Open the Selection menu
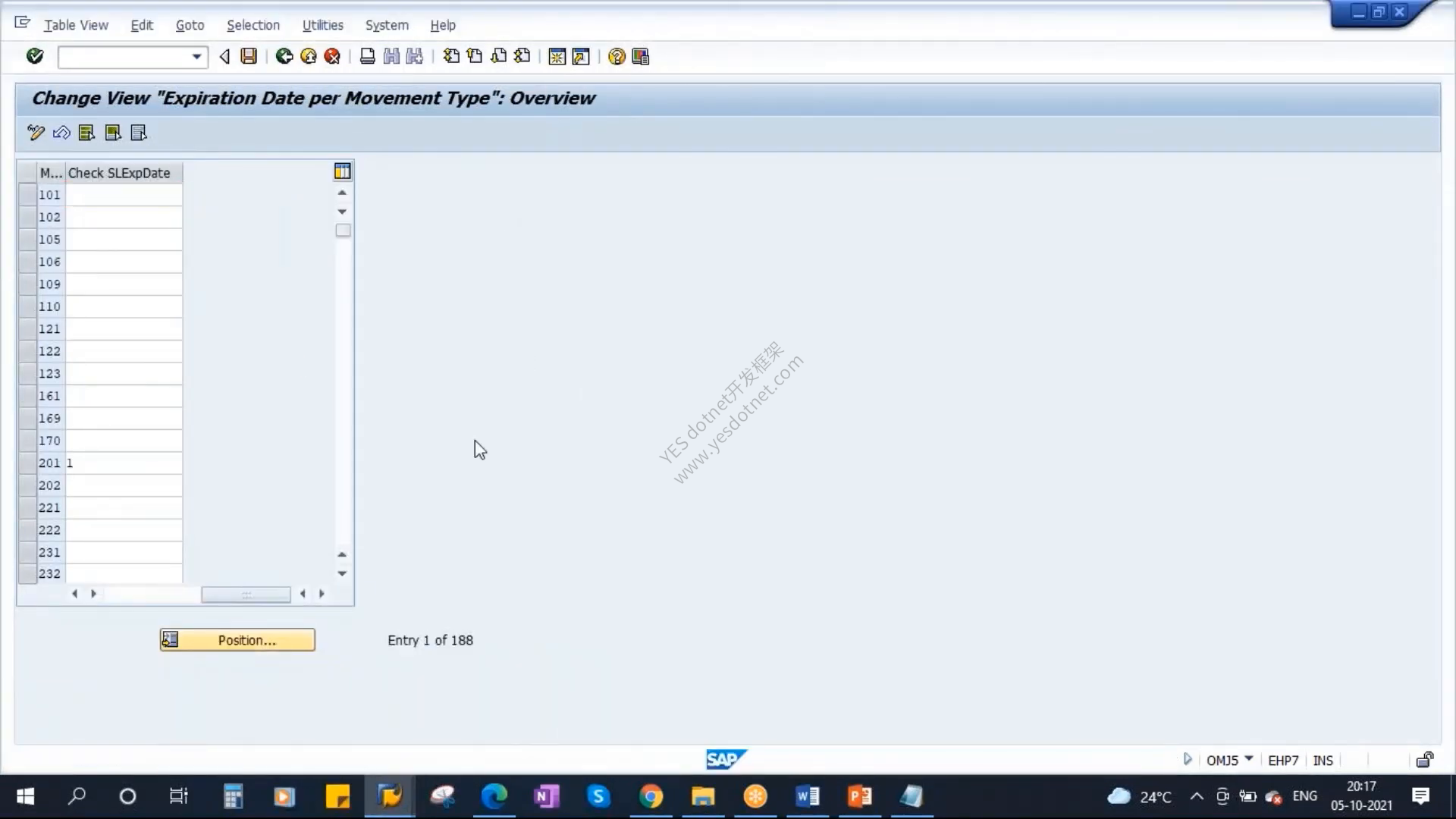This screenshot has height=819, width=1456. tap(253, 25)
